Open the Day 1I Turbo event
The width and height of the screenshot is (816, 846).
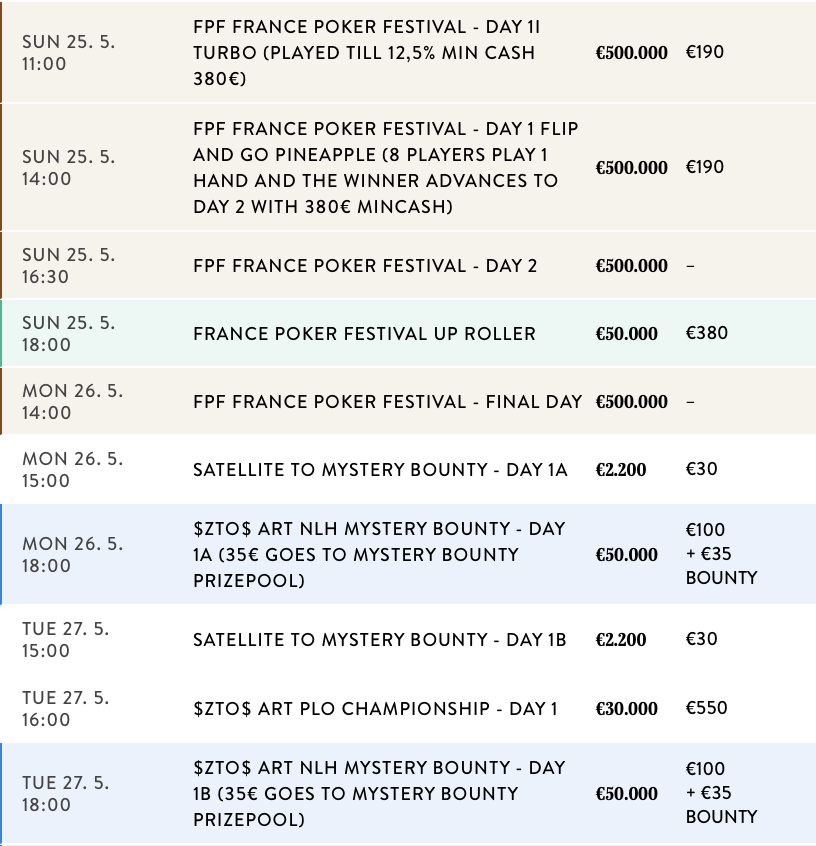click(x=365, y=53)
